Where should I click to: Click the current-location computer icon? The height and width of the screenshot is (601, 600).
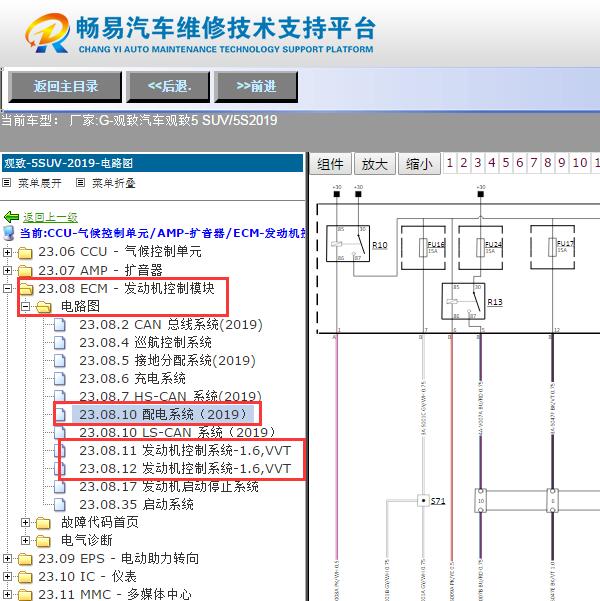pyautogui.click(x=8, y=233)
